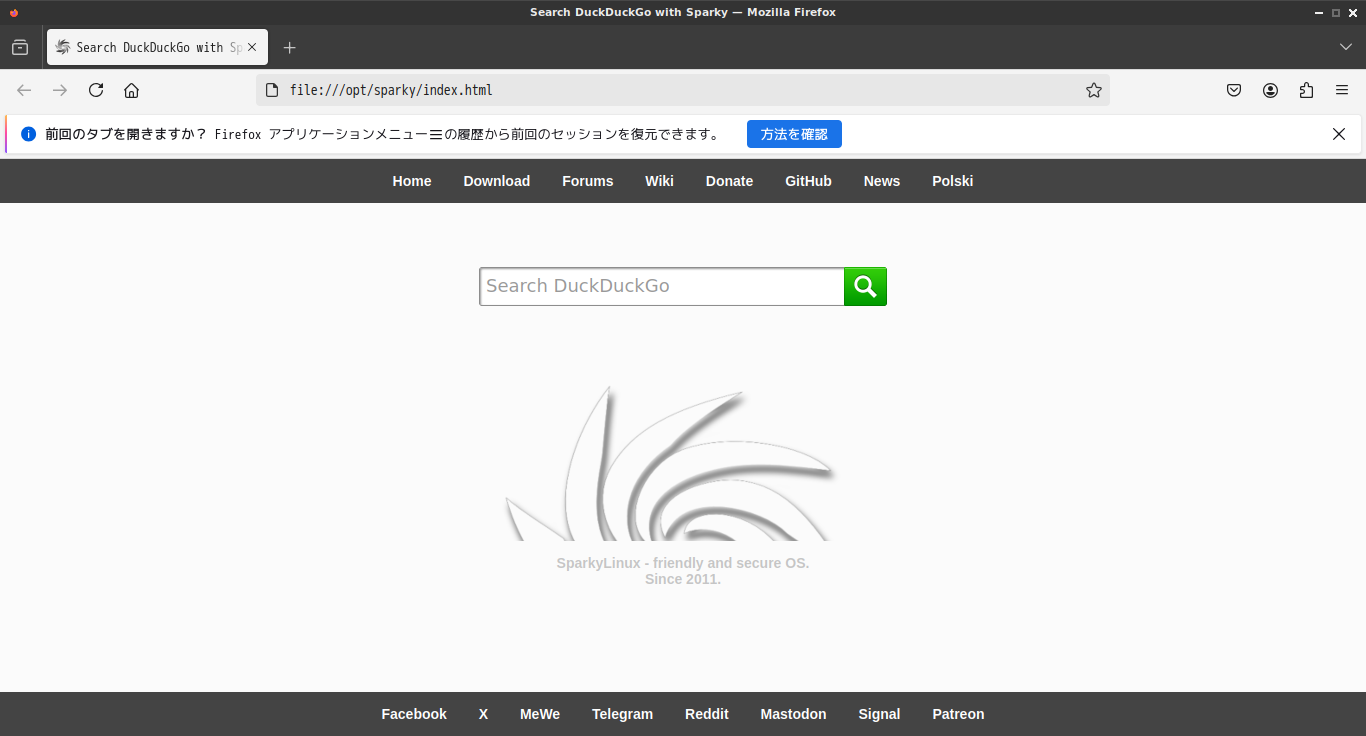Expand the list all tabs chevron
1366x736 pixels.
coord(1346,47)
